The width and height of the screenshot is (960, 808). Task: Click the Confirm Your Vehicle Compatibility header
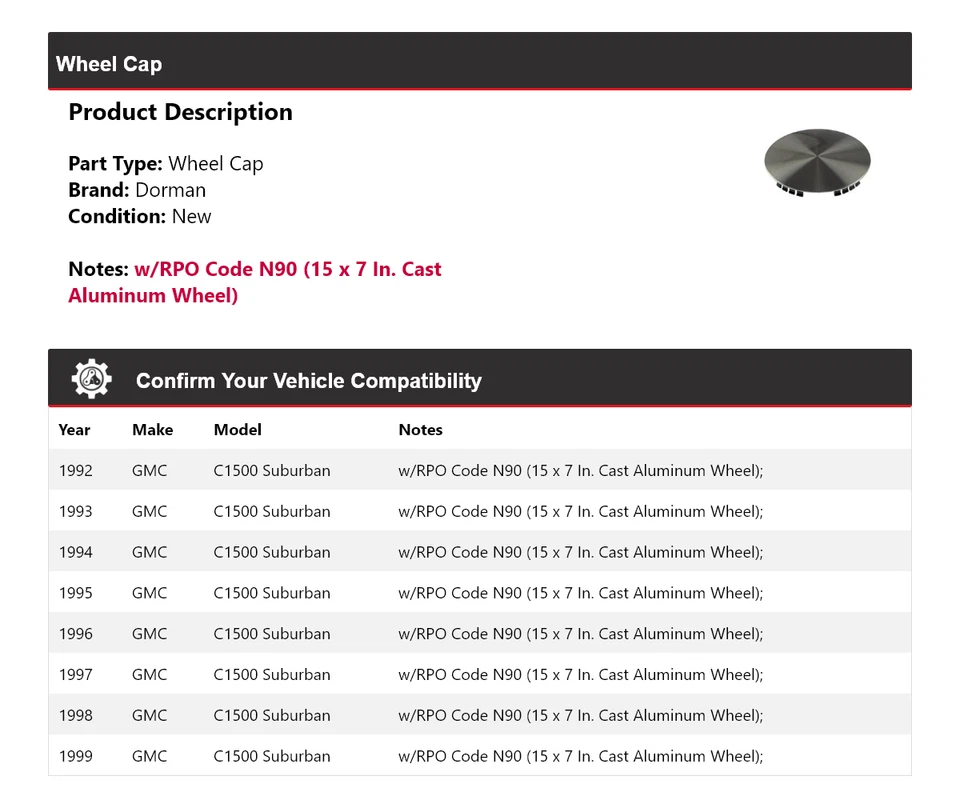[x=309, y=381]
